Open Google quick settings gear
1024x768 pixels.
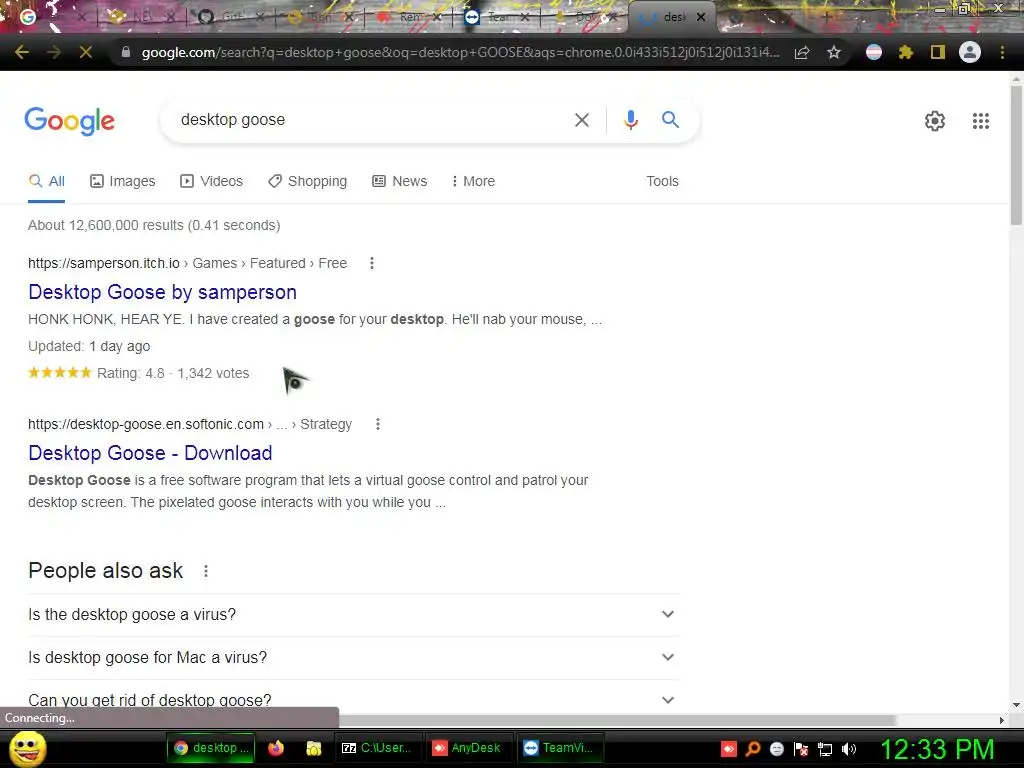tap(935, 121)
